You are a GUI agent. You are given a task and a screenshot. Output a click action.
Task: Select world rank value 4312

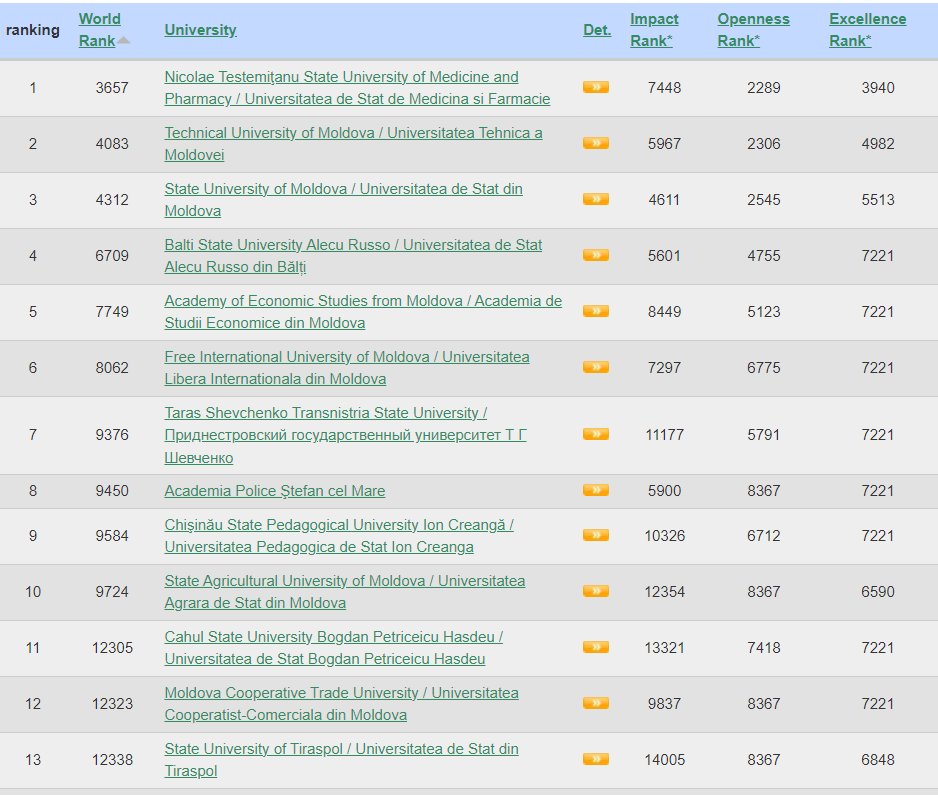[x=112, y=200]
